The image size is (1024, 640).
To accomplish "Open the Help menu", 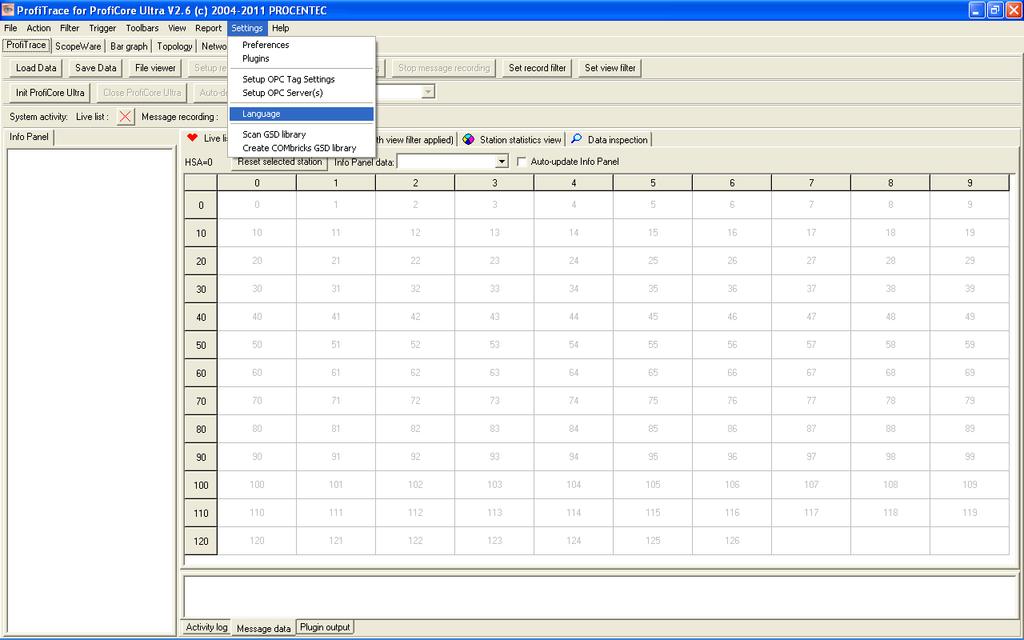I will 281,28.
